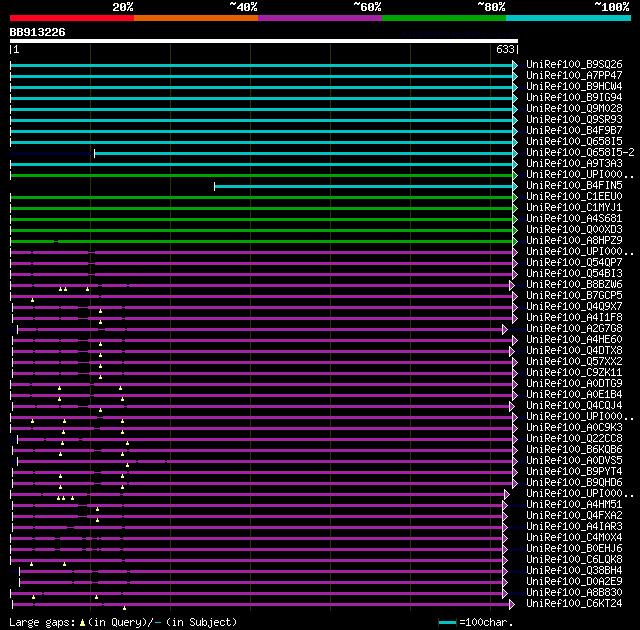This screenshot has width=640, height=630.
Task: Open hit UniRef100_B9HCW4
Action: [x=574, y=87]
